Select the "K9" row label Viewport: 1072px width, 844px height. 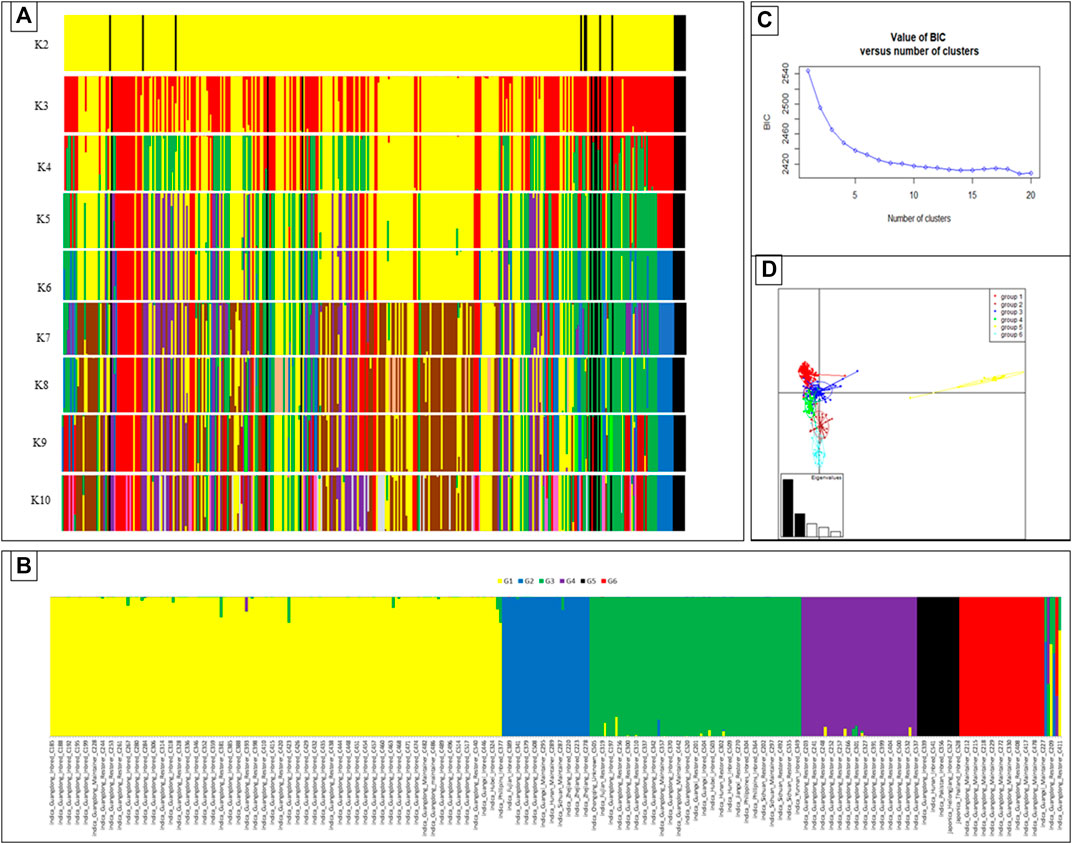[x=40, y=442]
